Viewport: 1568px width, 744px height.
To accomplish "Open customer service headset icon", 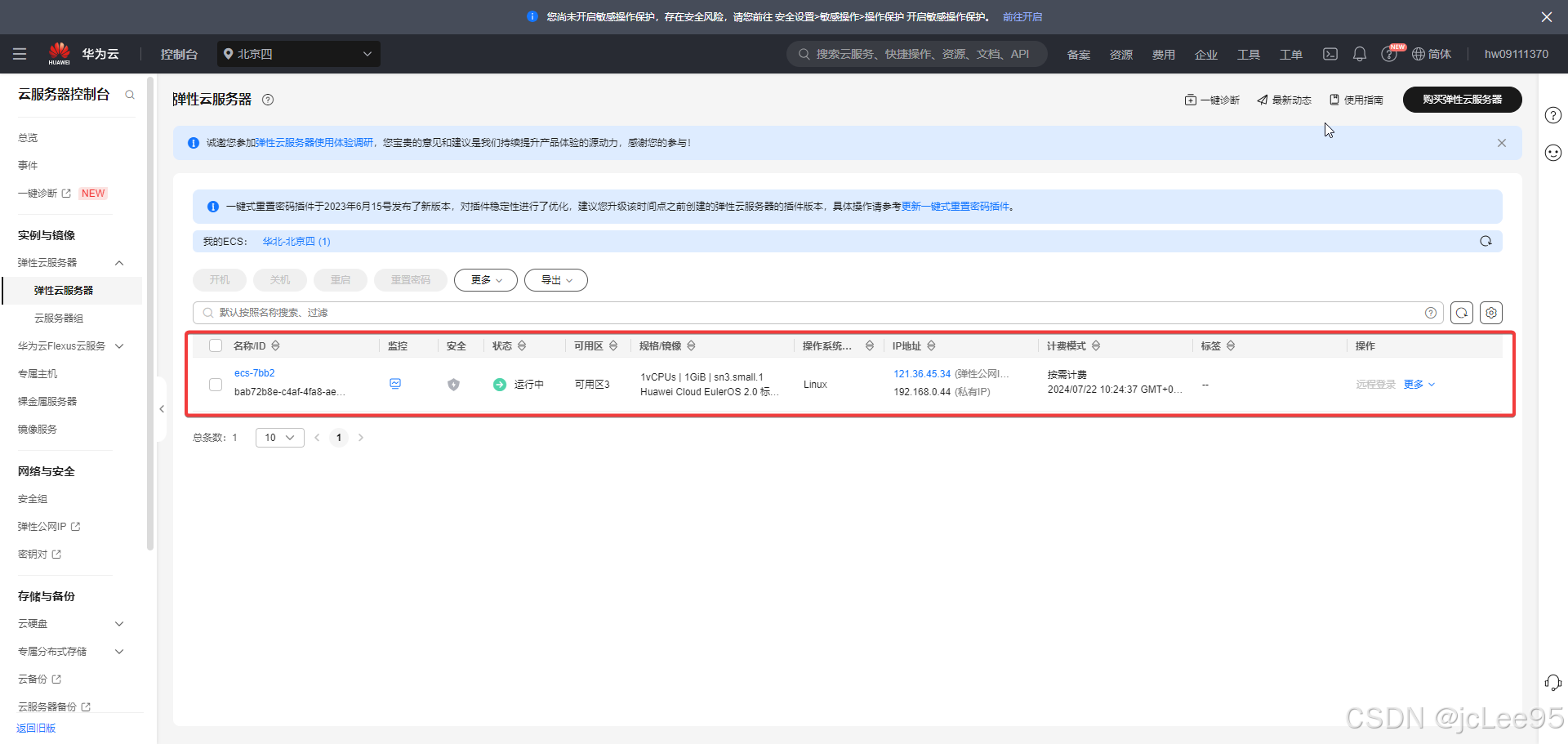I will point(1553,683).
